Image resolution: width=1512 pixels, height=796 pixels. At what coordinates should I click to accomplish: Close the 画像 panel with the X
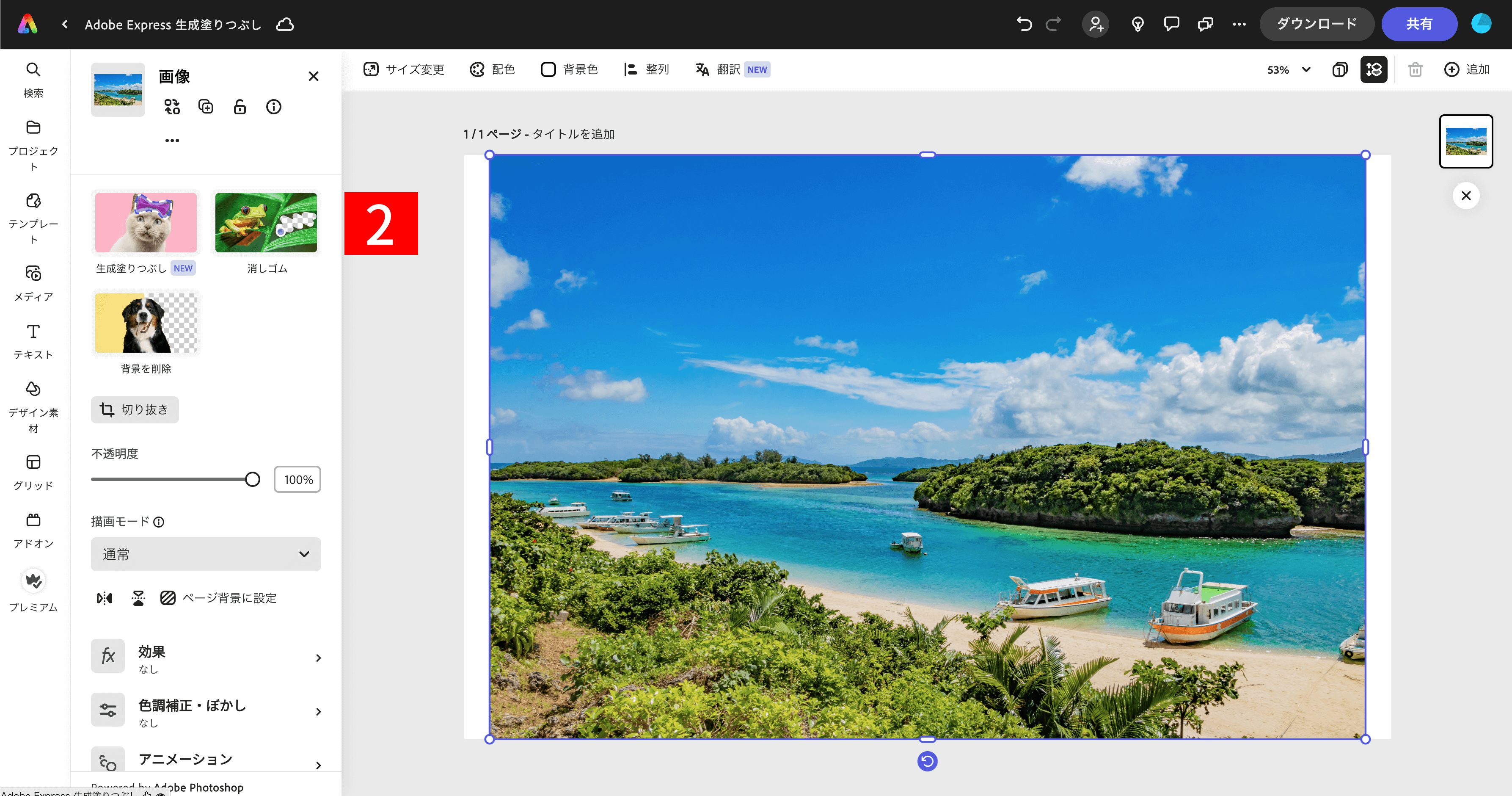point(314,76)
